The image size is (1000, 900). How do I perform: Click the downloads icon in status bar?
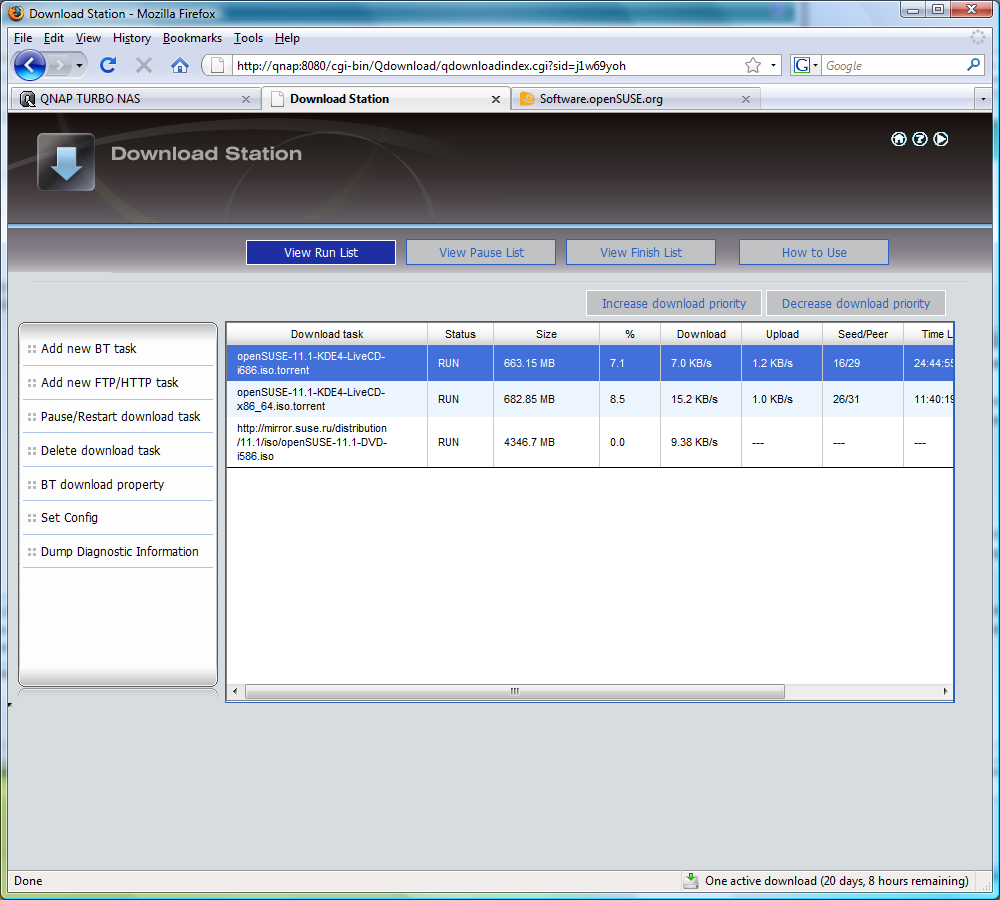(691, 880)
